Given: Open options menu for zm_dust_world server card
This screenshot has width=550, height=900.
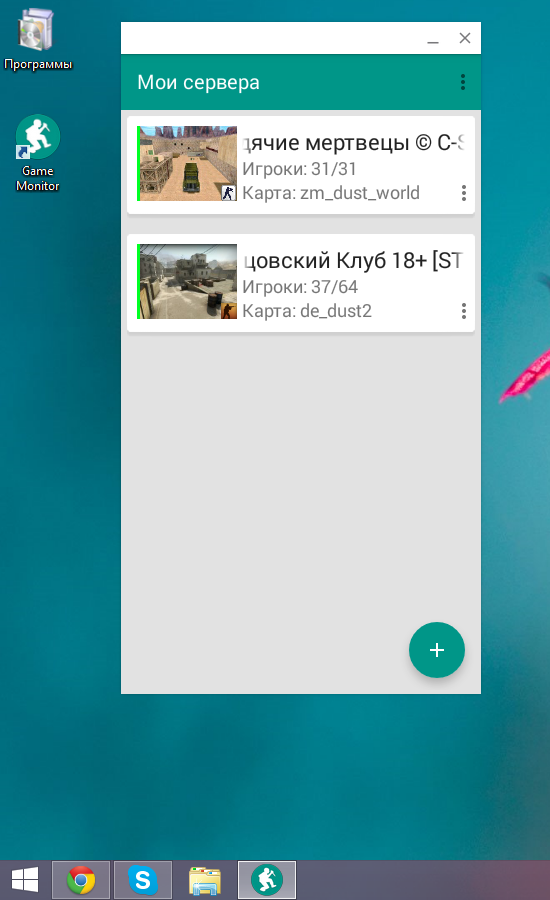Looking at the screenshot, I should [463, 193].
